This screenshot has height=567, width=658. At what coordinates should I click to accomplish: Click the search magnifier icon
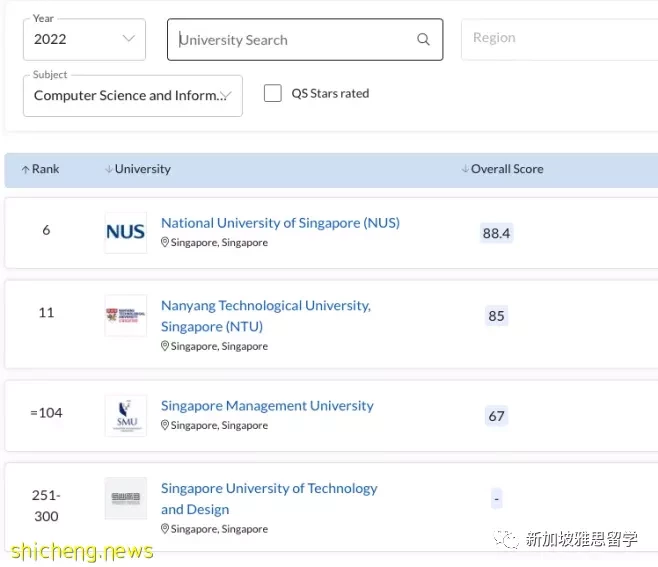pyautogui.click(x=423, y=39)
